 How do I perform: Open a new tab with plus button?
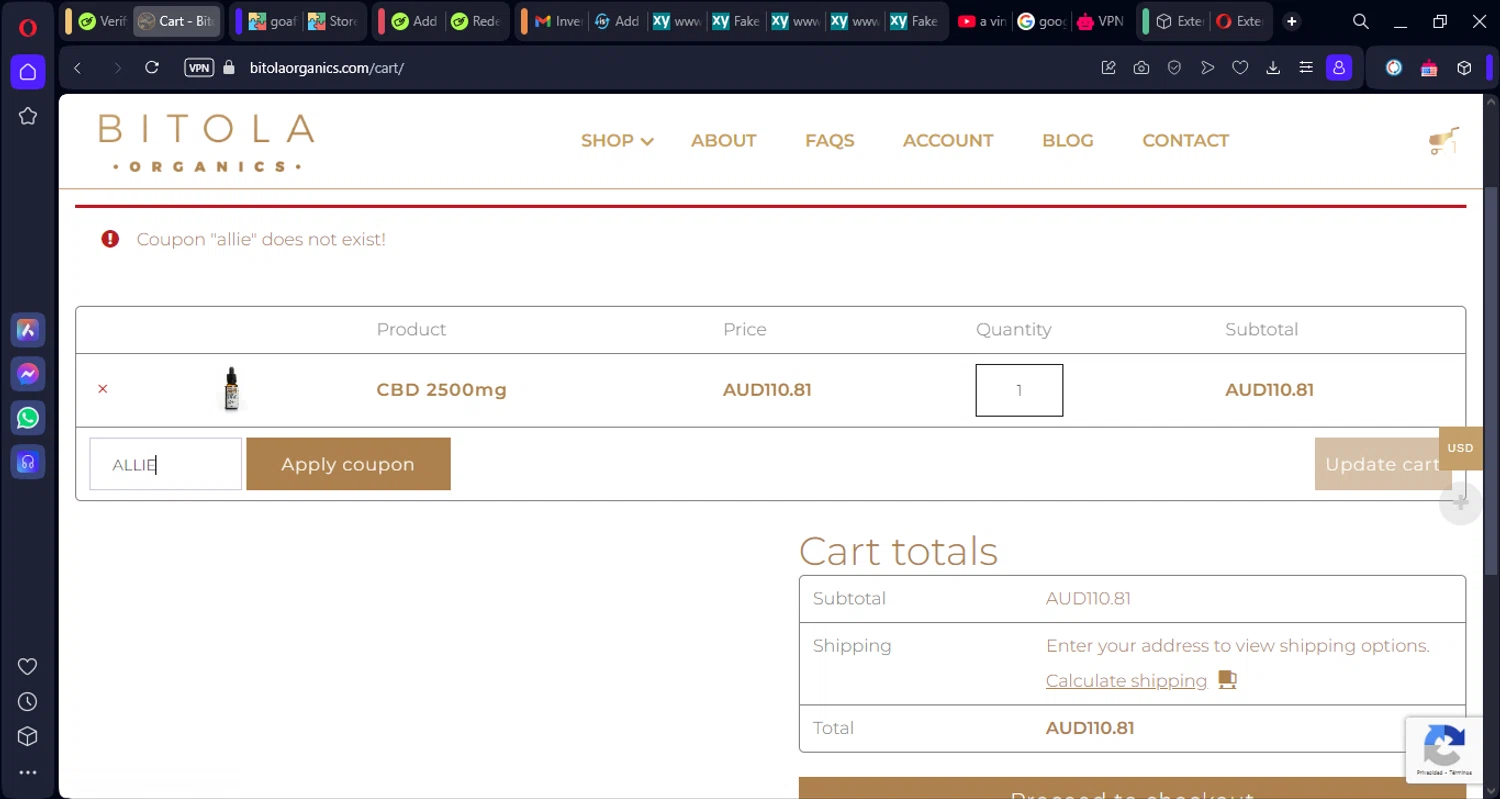(x=1292, y=21)
